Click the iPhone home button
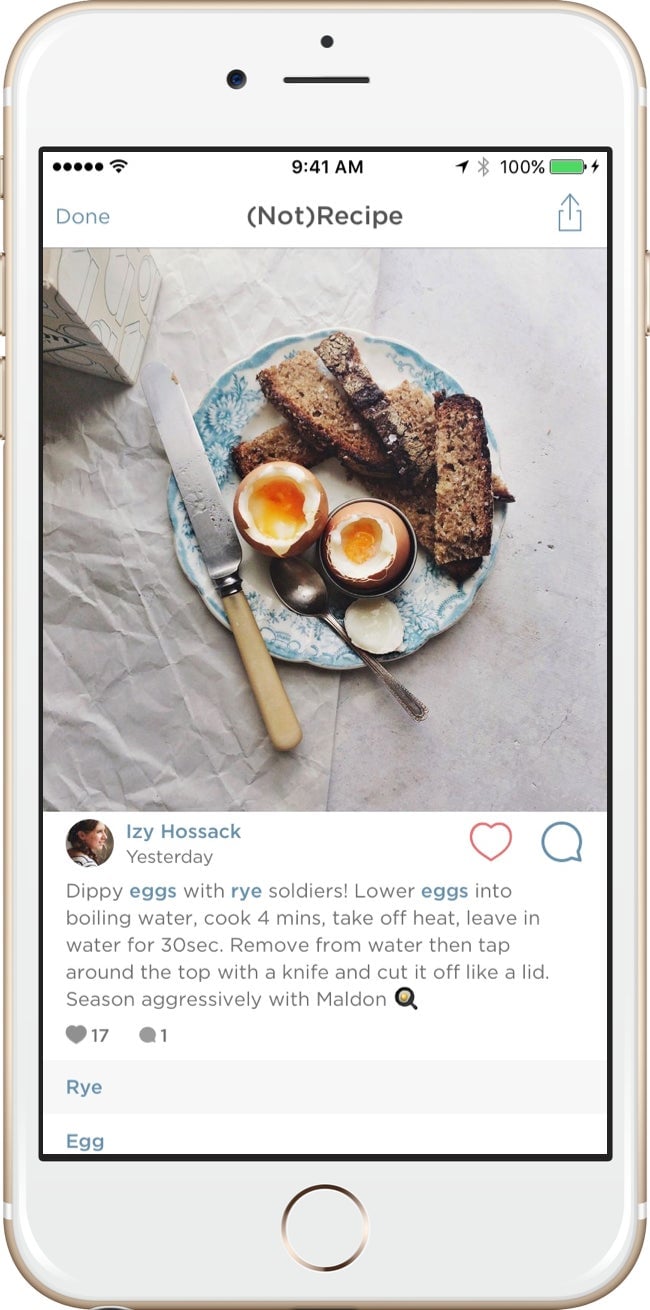This screenshot has height=1310, width=650. pyautogui.click(x=325, y=1227)
